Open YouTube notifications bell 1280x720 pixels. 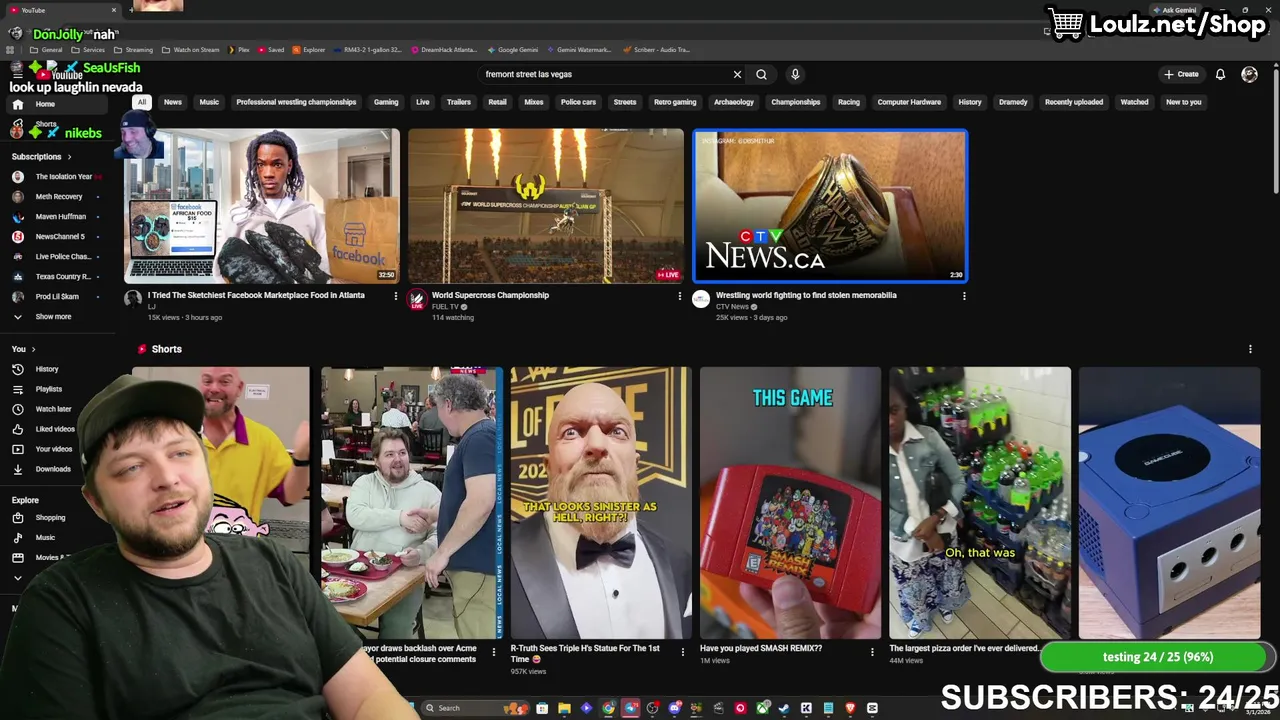tap(1220, 74)
